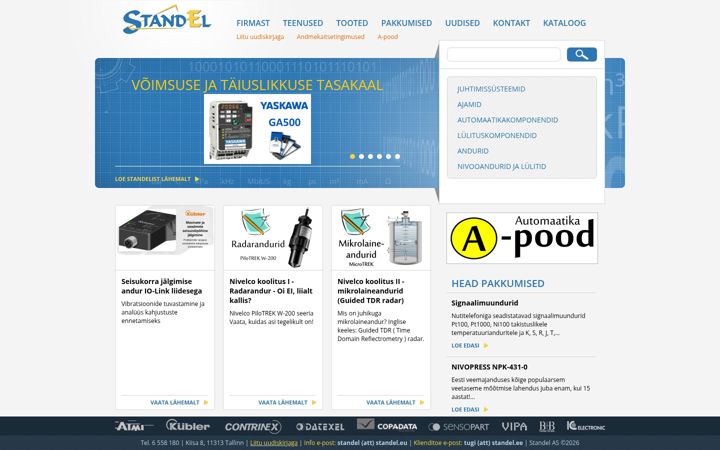Select Juhtimissüsteemid category
The image size is (720, 450).
click(491, 89)
